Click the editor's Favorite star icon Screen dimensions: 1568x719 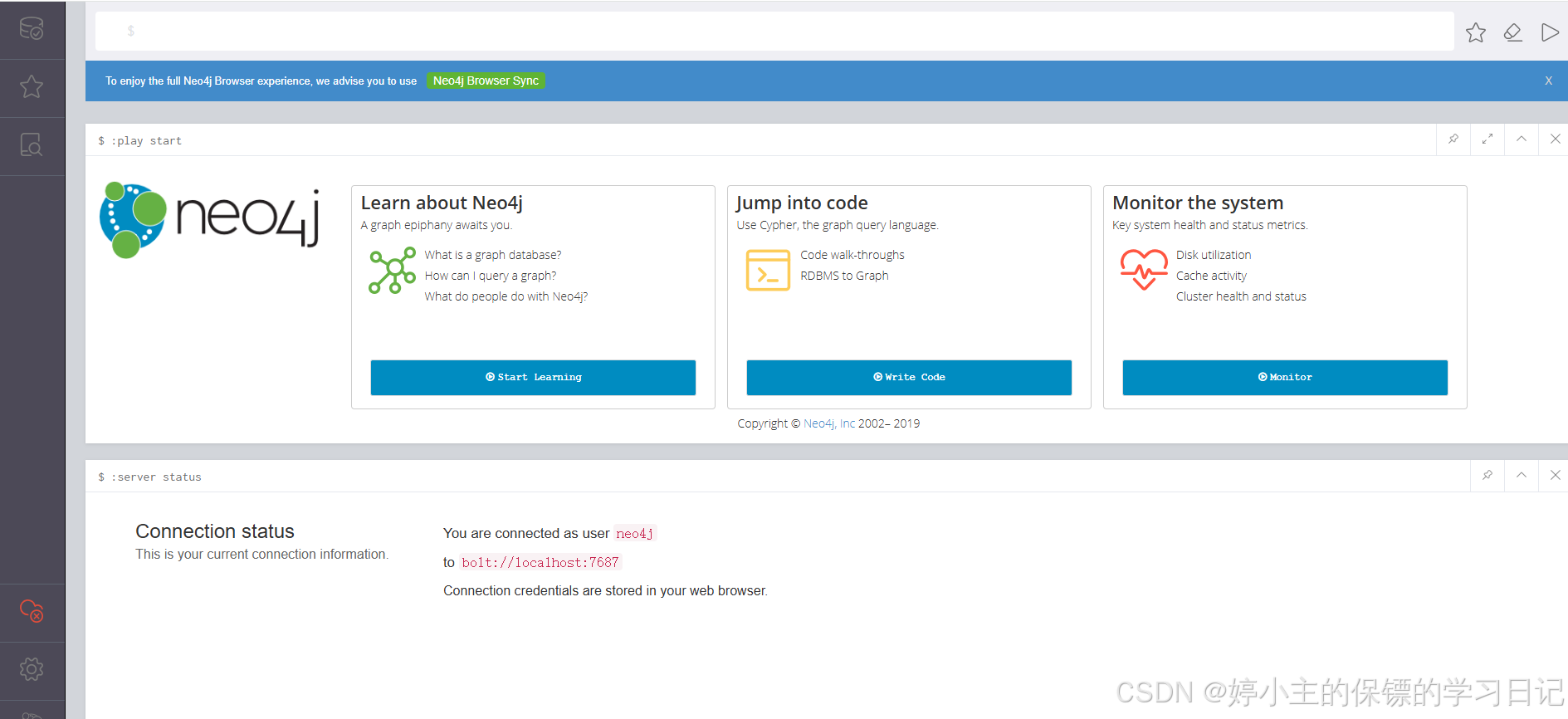[1476, 32]
